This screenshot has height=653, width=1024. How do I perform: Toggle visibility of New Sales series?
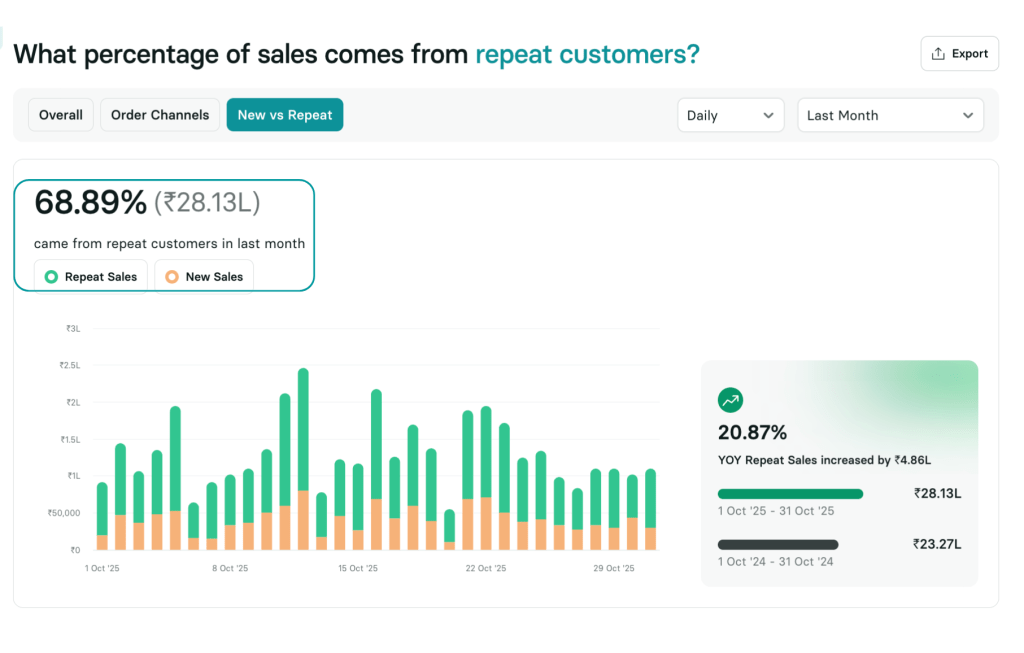pos(203,276)
